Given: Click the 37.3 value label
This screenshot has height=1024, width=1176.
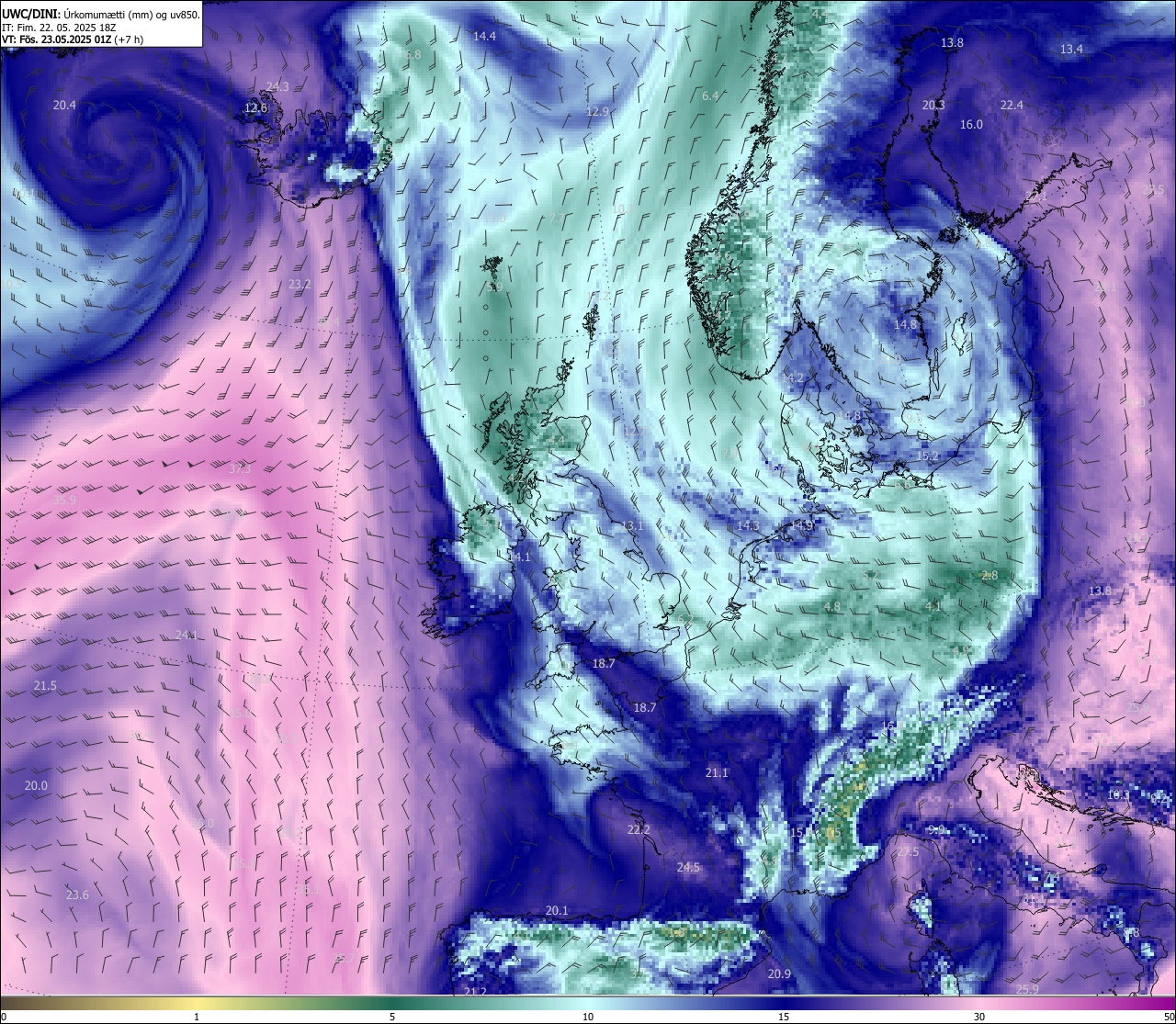Looking at the screenshot, I should click(239, 468).
